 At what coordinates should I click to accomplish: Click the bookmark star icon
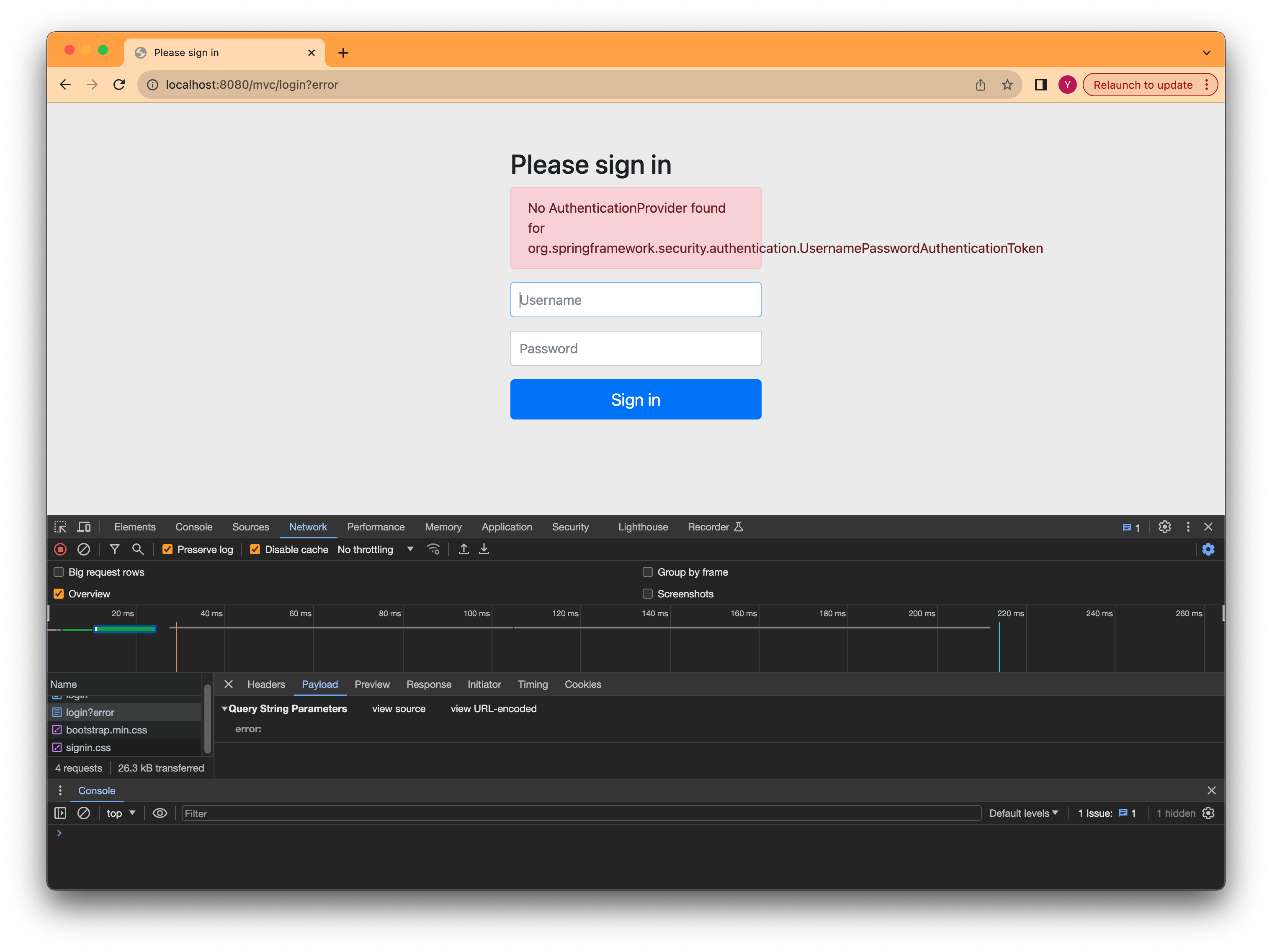pyautogui.click(x=1007, y=85)
